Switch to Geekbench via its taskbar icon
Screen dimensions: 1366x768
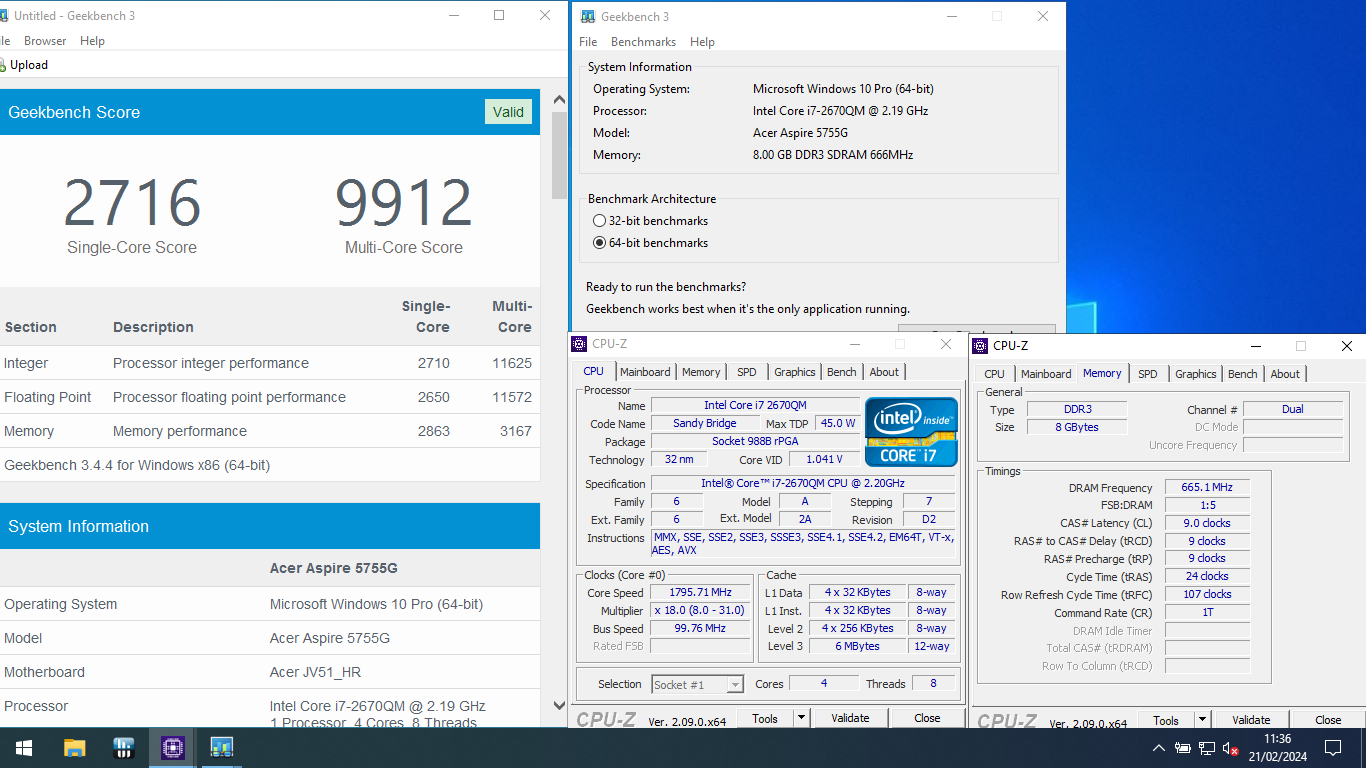tap(221, 747)
